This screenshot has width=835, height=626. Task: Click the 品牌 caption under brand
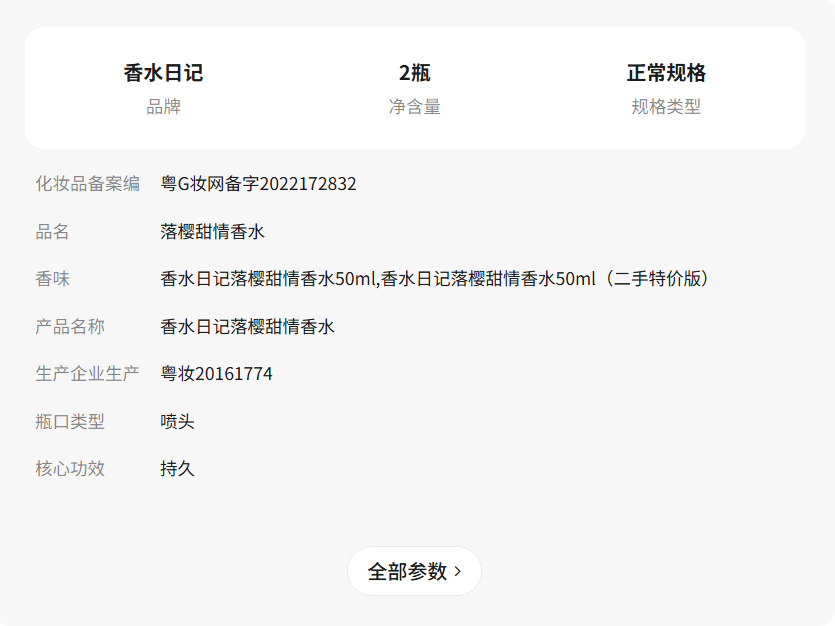click(163, 107)
